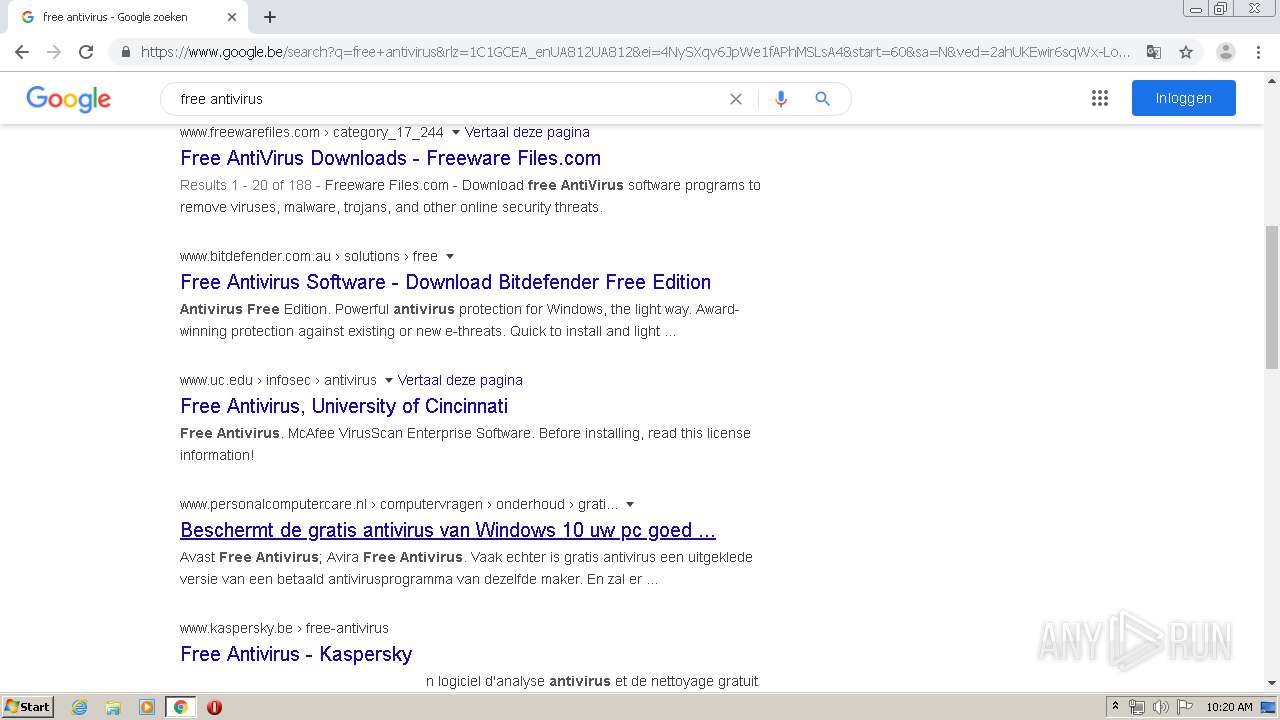Open the volume tray icon
The width and height of the screenshot is (1280, 720).
pos(1161,707)
